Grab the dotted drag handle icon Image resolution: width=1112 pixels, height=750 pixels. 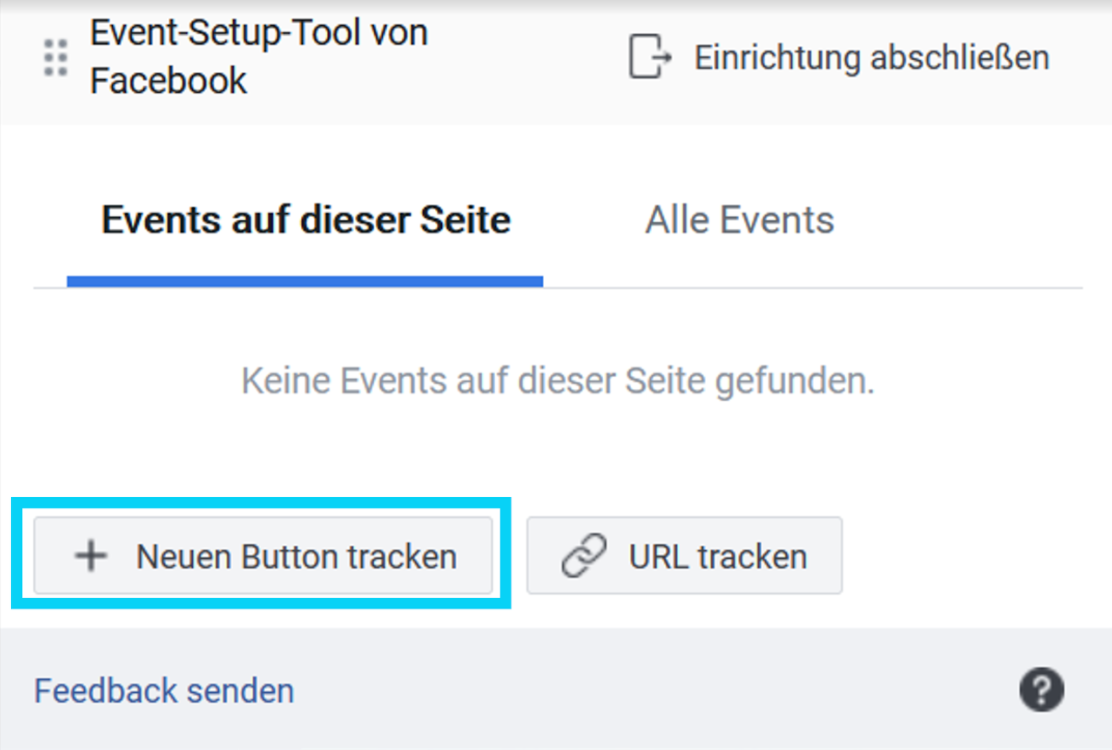[x=55, y=57]
